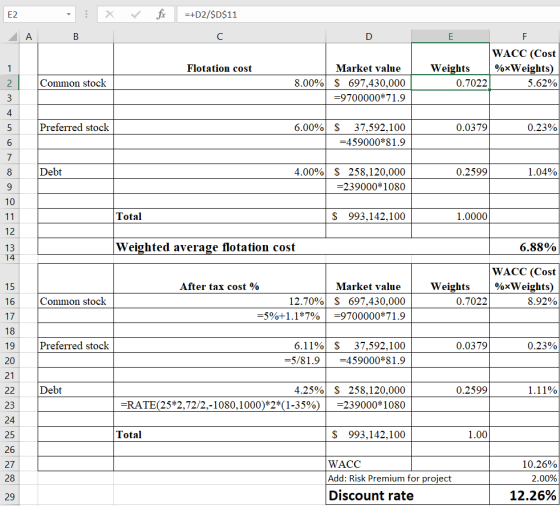Click the formula bar text =+D2/$D$11
The image size is (560, 506).
pyautogui.click(x=211, y=15)
